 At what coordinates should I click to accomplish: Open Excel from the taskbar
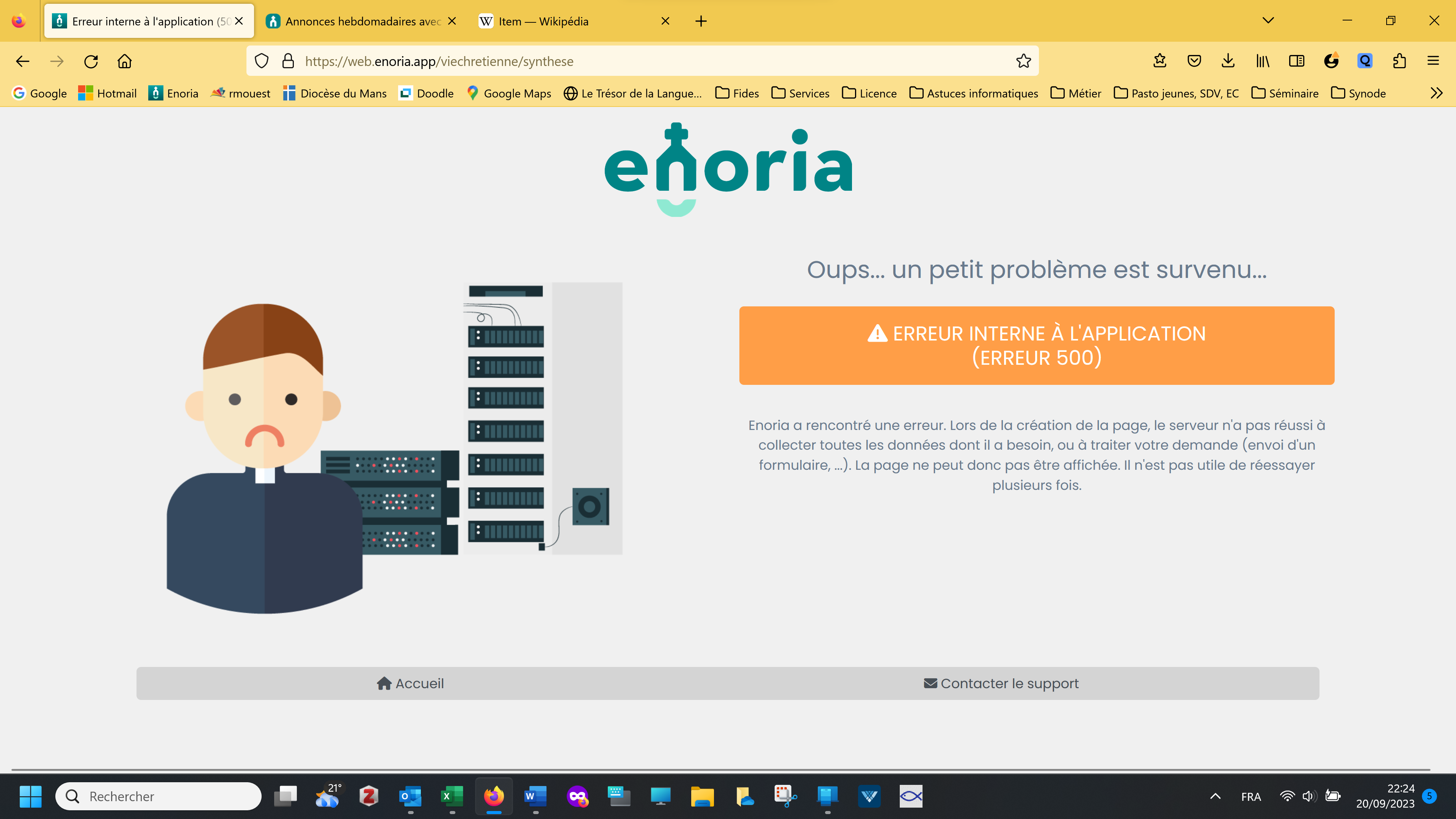452,796
